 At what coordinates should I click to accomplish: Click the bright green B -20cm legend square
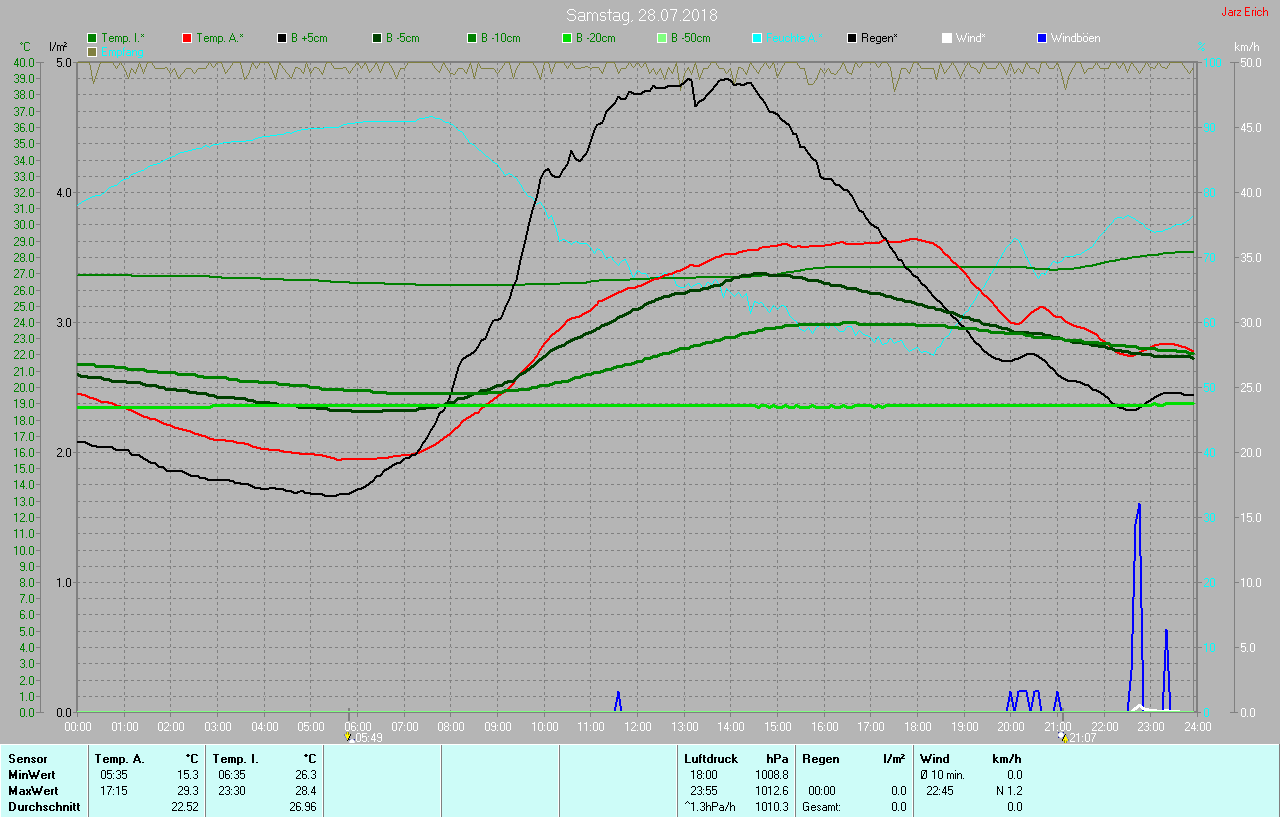(x=567, y=38)
